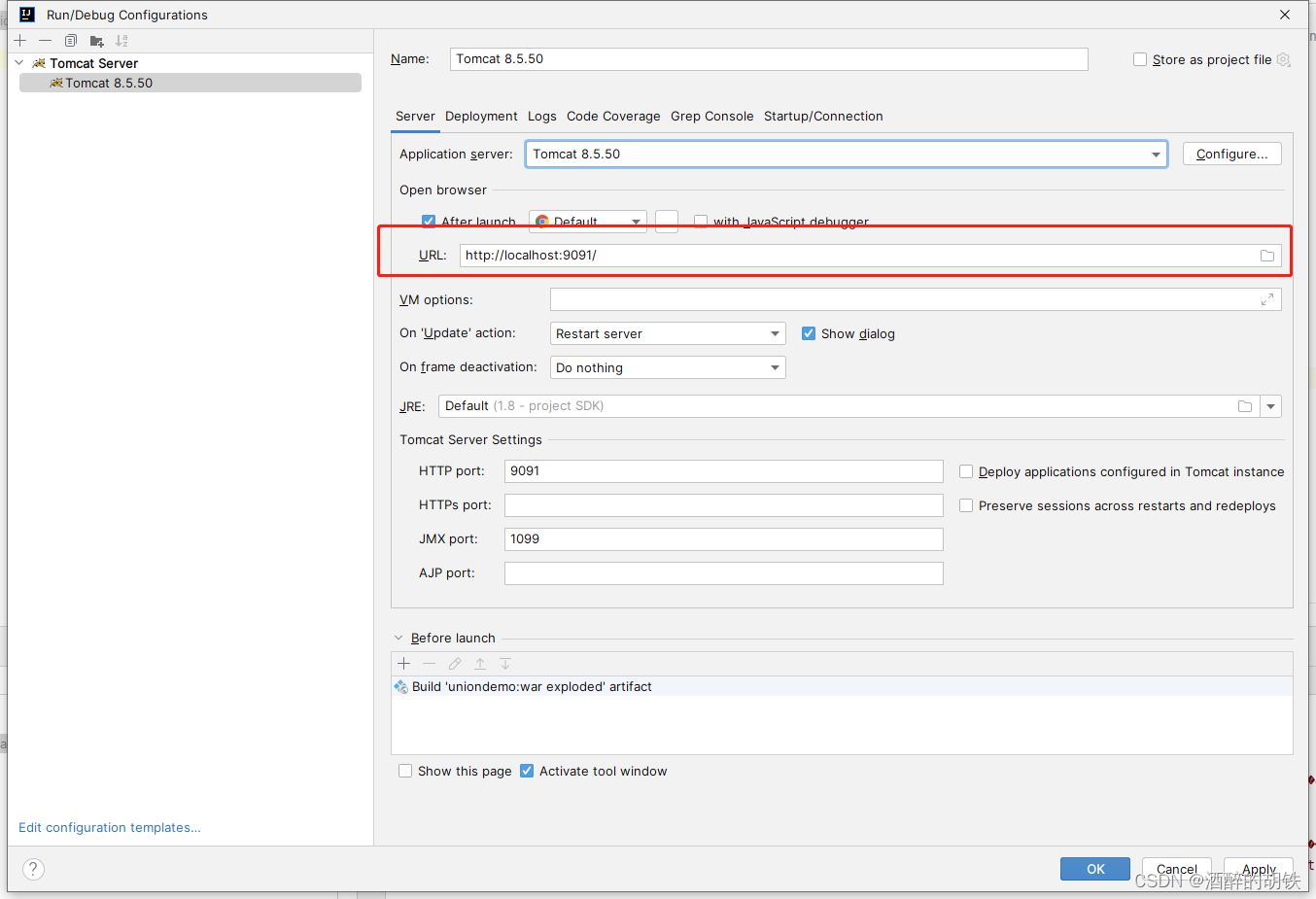This screenshot has width=1316, height=899.
Task: Check Deploy applications configured in Tomcat instance
Action: (x=966, y=471)
